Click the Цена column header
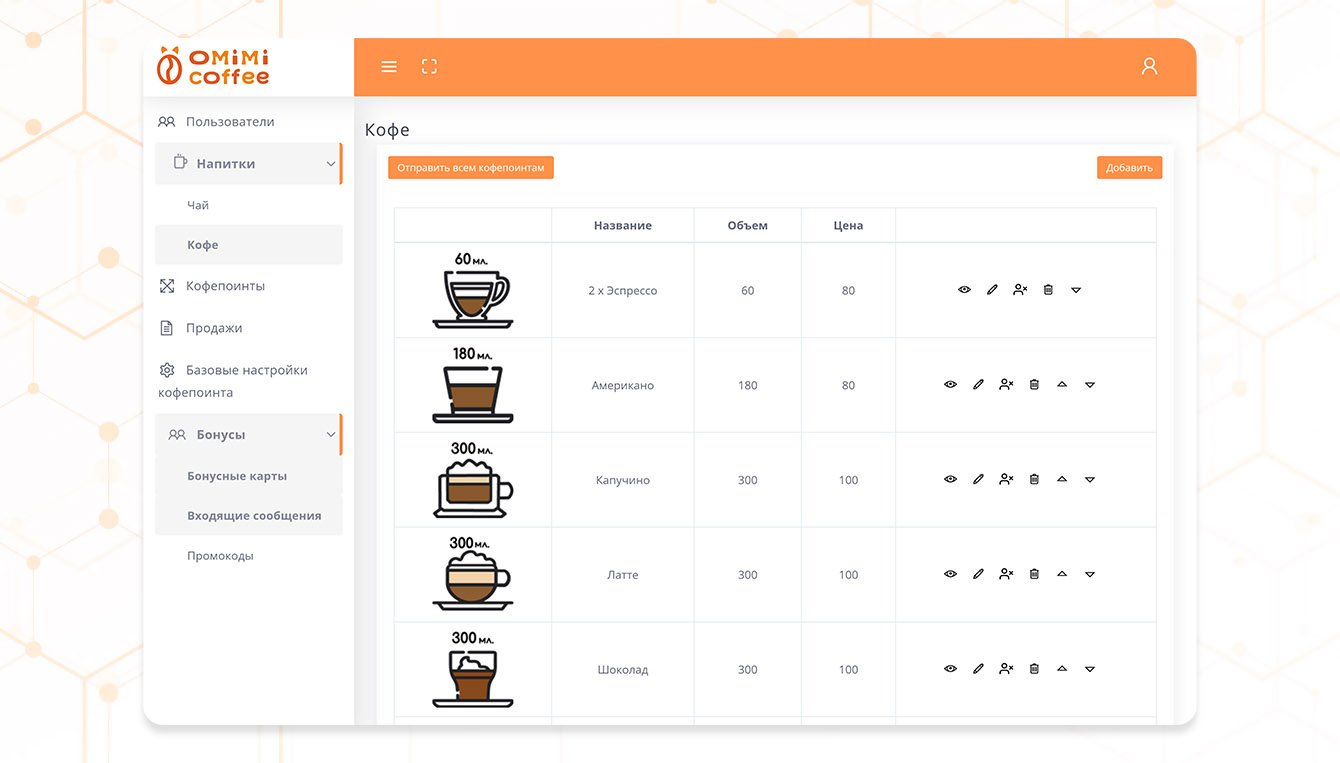Screen dimensions: 1340x763 click(x=848, y=226)
